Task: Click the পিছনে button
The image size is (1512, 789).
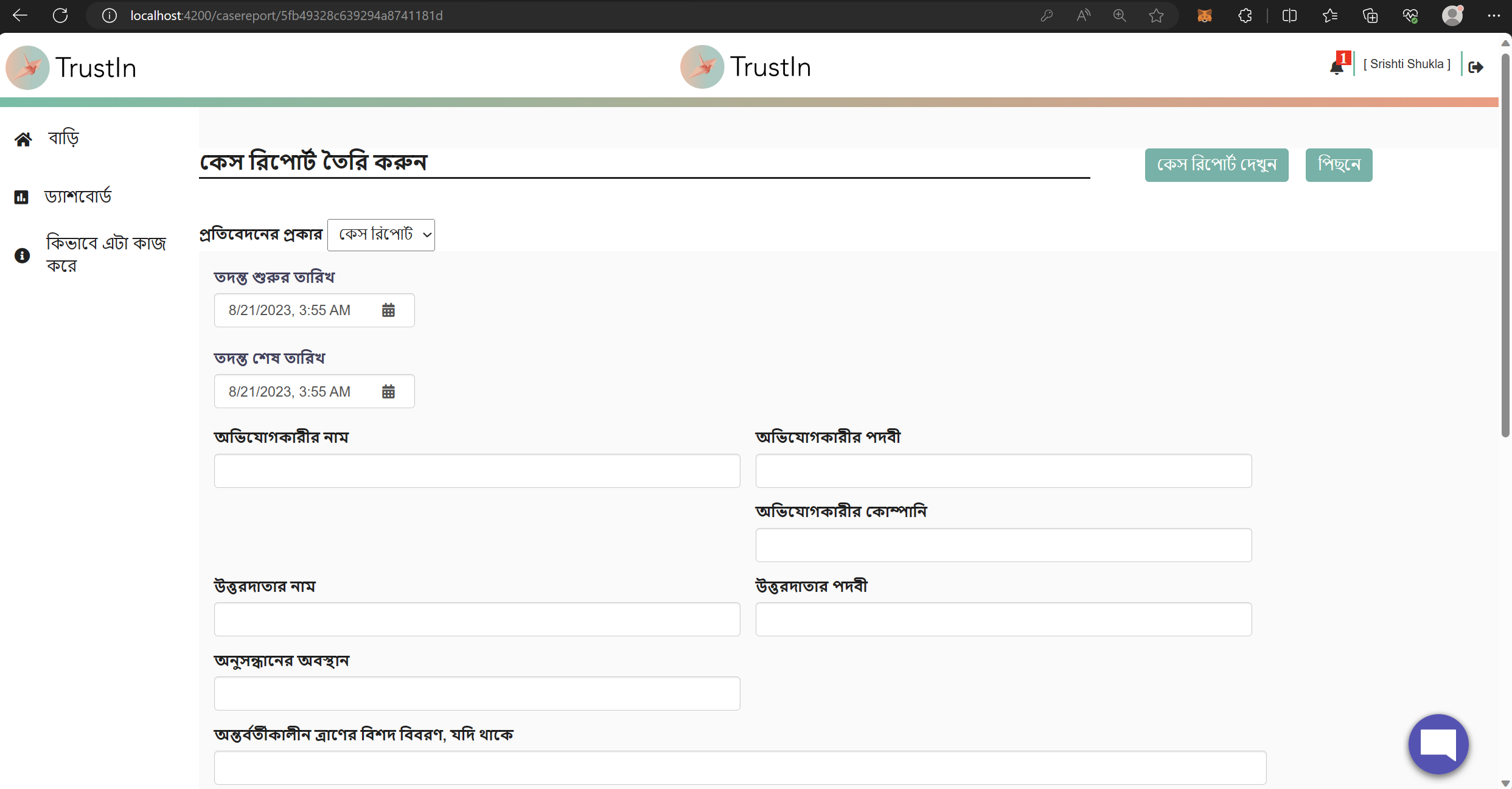Action: 1338,165
